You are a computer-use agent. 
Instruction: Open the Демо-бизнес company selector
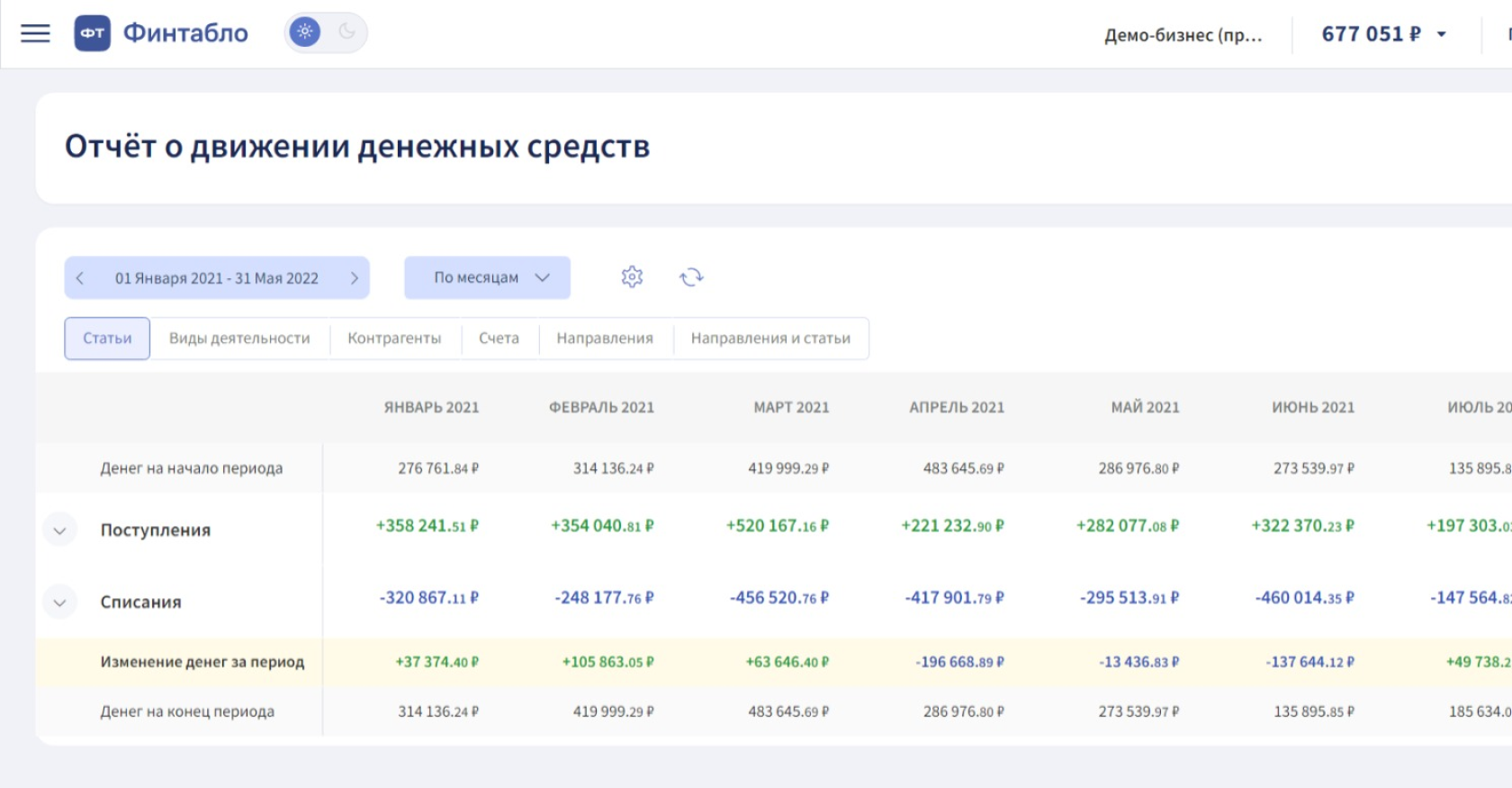tap(1183, 35)
